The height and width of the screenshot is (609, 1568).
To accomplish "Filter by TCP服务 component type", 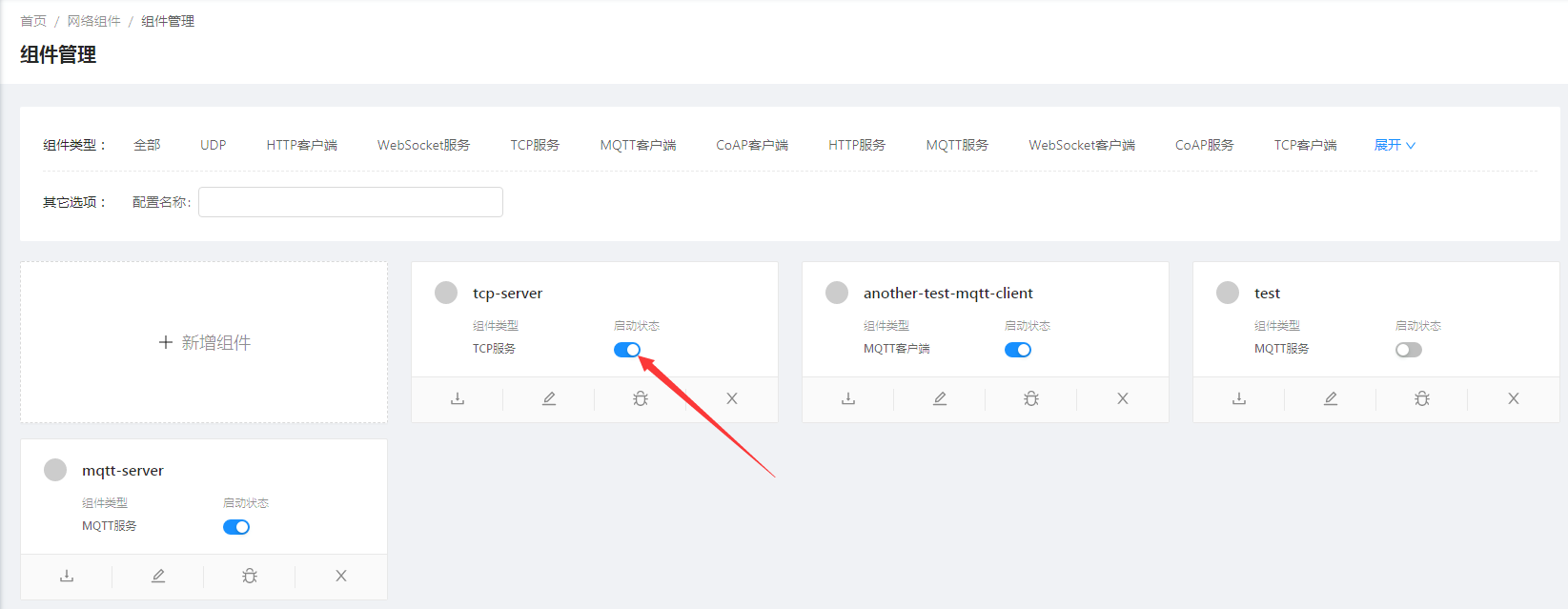I will tap(535, 145).
